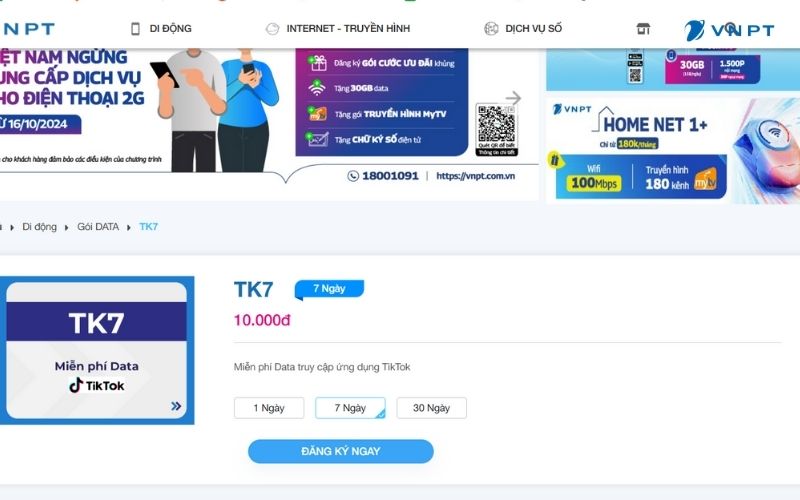Open the DI ĐỘNG menu
The height and width of the screenshot is (500, 800).
170,29
